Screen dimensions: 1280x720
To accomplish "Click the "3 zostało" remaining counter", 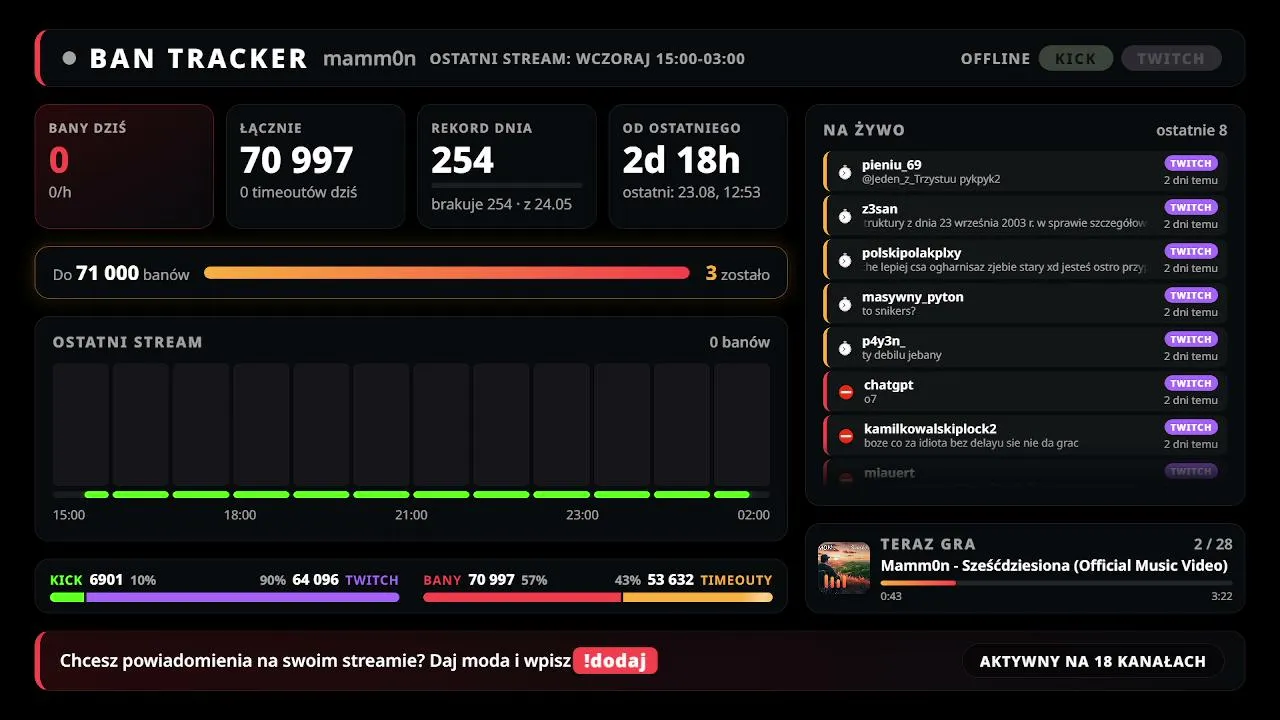I will 738,273.
